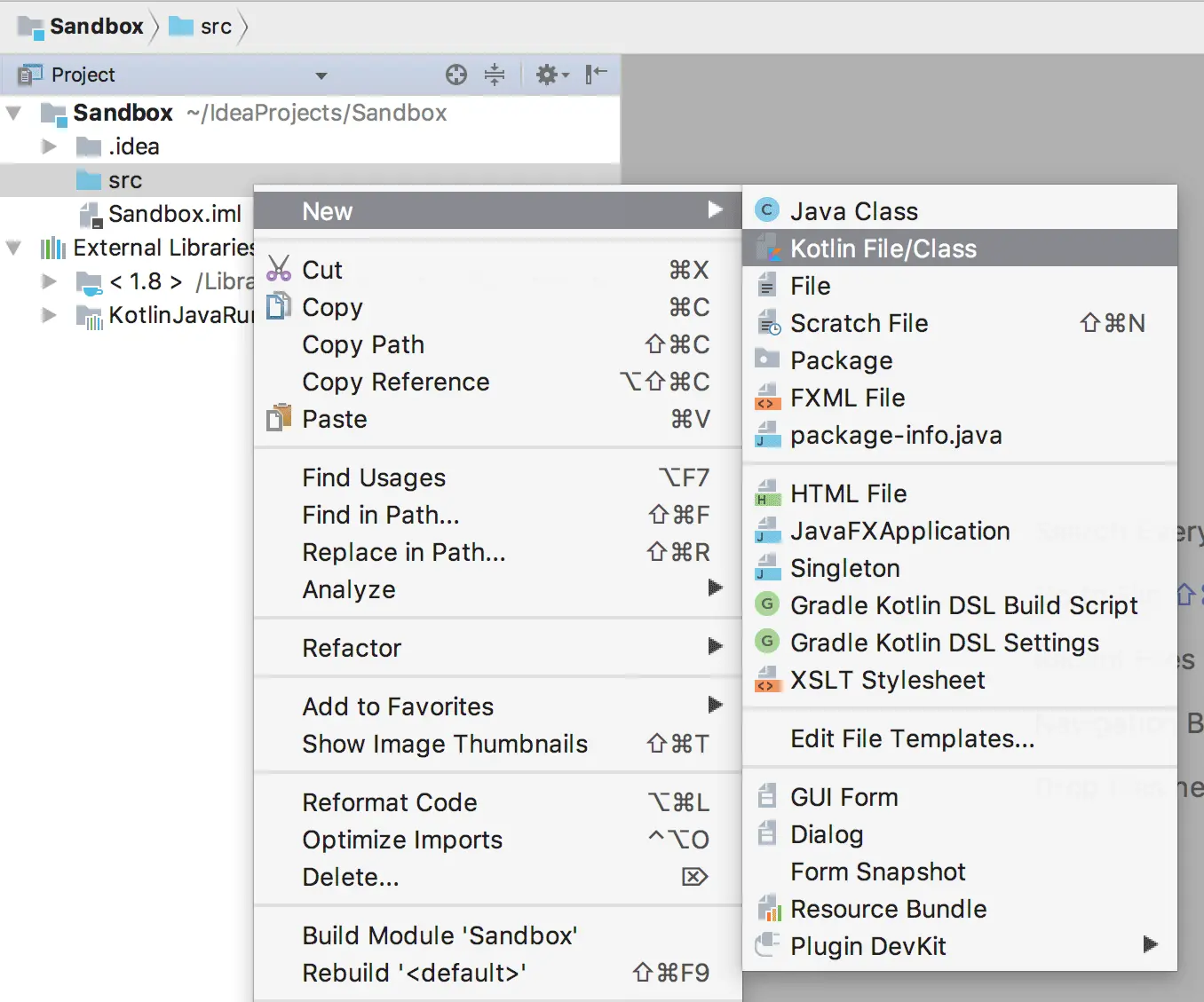Expand the KotlinJavaRuntime library node
1204x1002 pixels.
click(50, 315)
